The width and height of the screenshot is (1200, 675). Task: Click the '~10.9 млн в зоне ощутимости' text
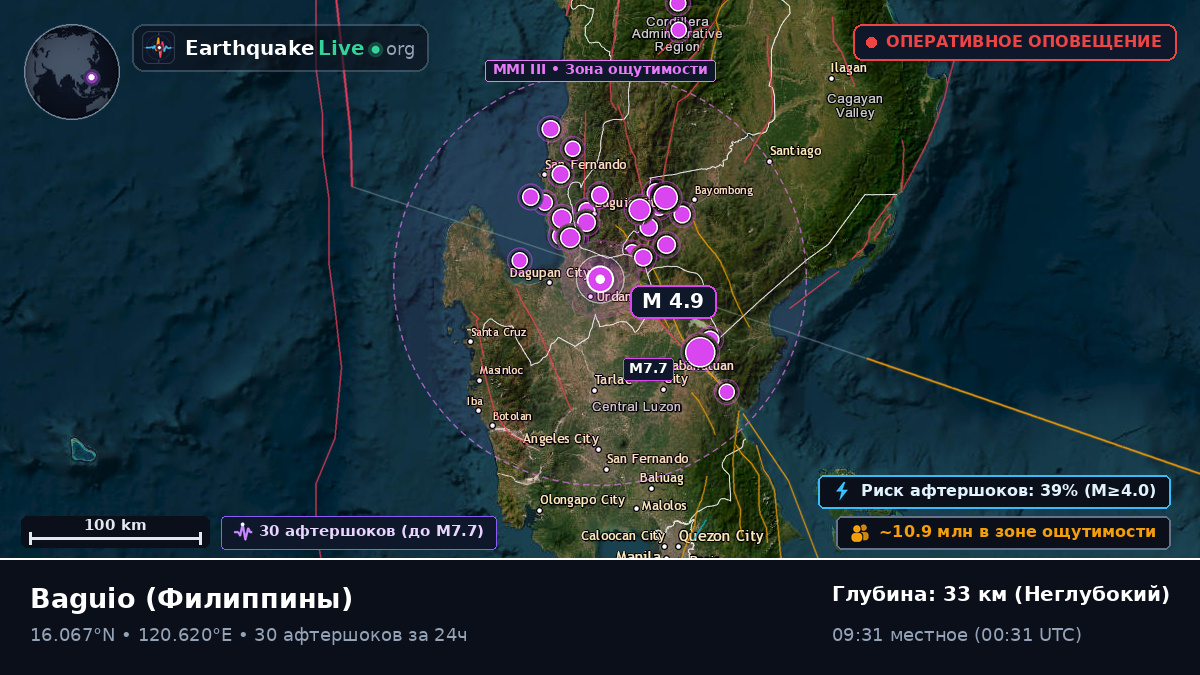pos(1018,533)
